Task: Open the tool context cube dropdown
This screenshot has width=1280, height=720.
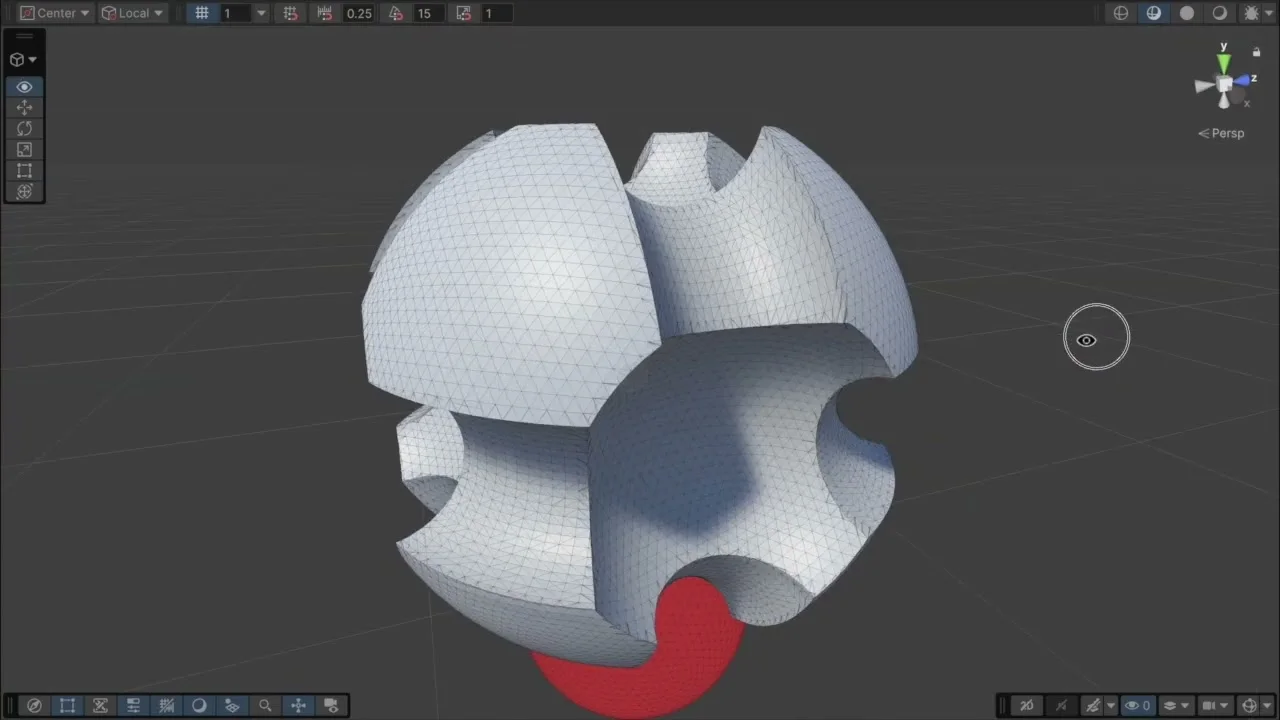Action: coord(24,60)
